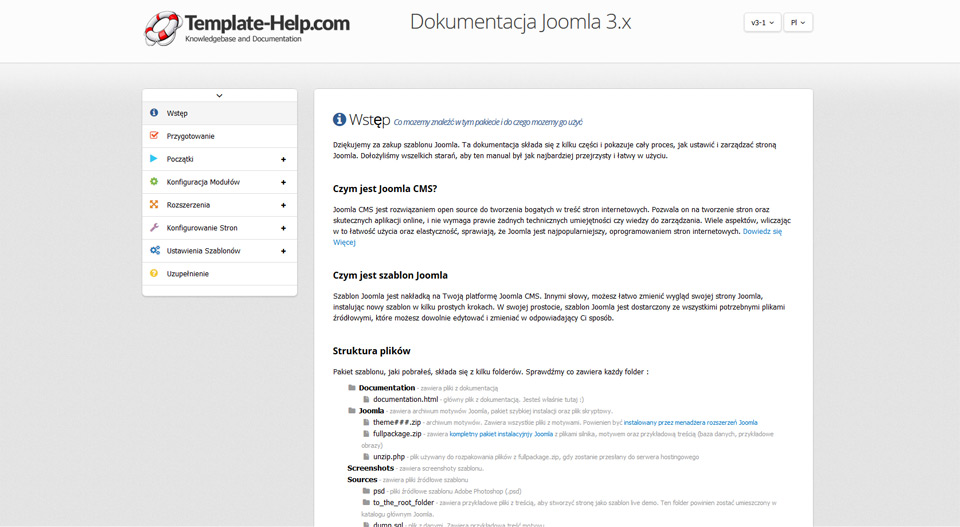
Task: Click the Screenshots folder name
Action: (x=370, y=468)
